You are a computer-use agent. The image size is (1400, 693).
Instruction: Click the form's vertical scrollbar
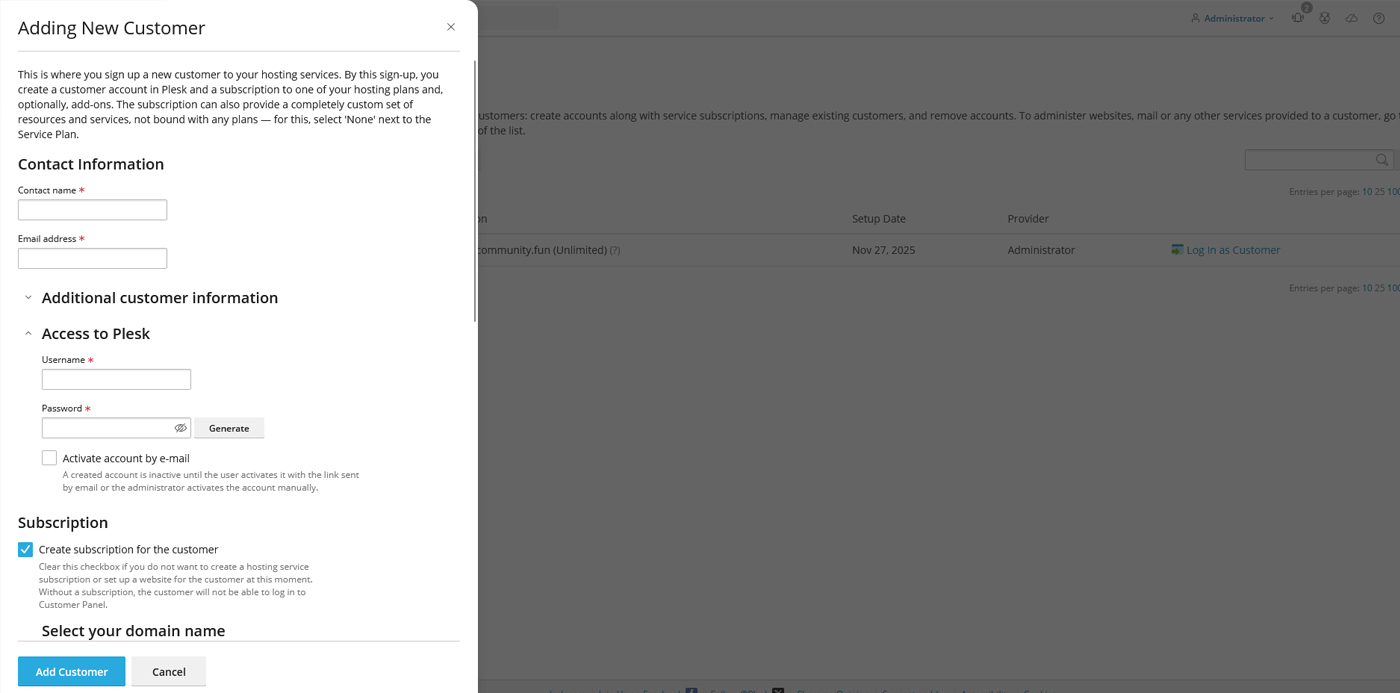475,190
